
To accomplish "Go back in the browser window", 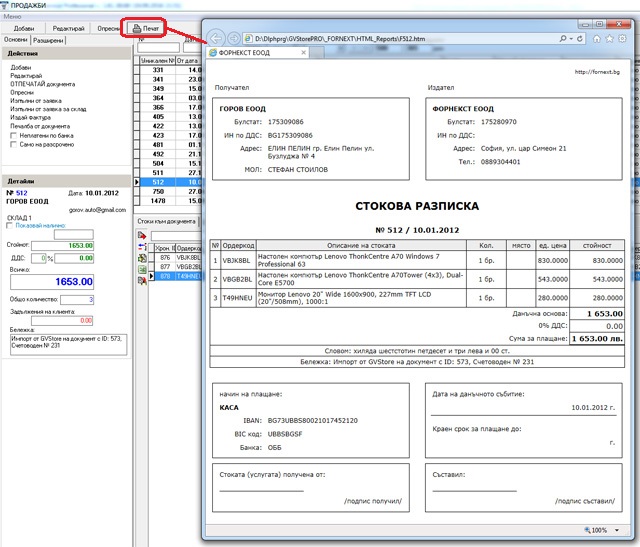I will point(216,38).
